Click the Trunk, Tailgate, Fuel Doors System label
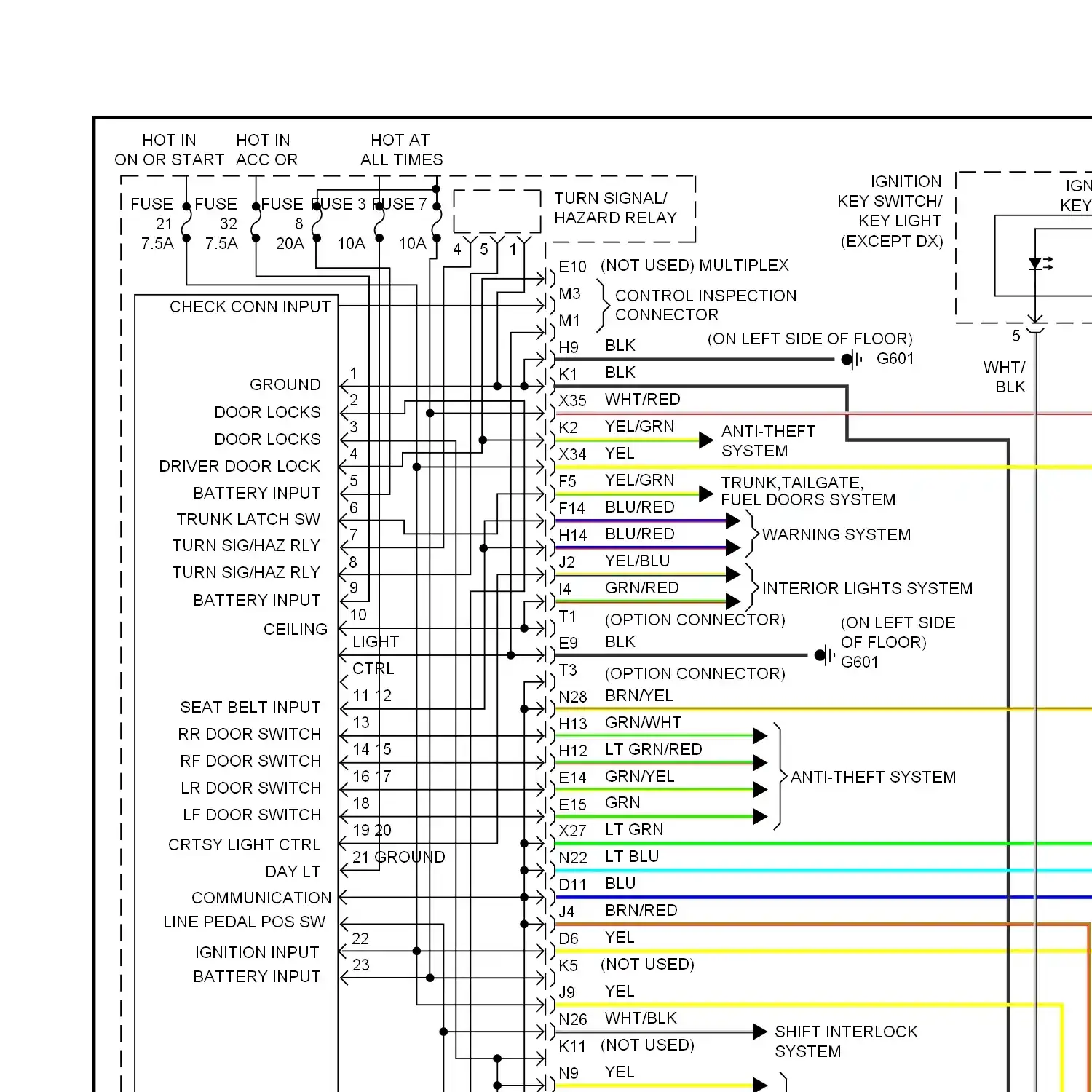1092x1092 pixels. point(807,491)
